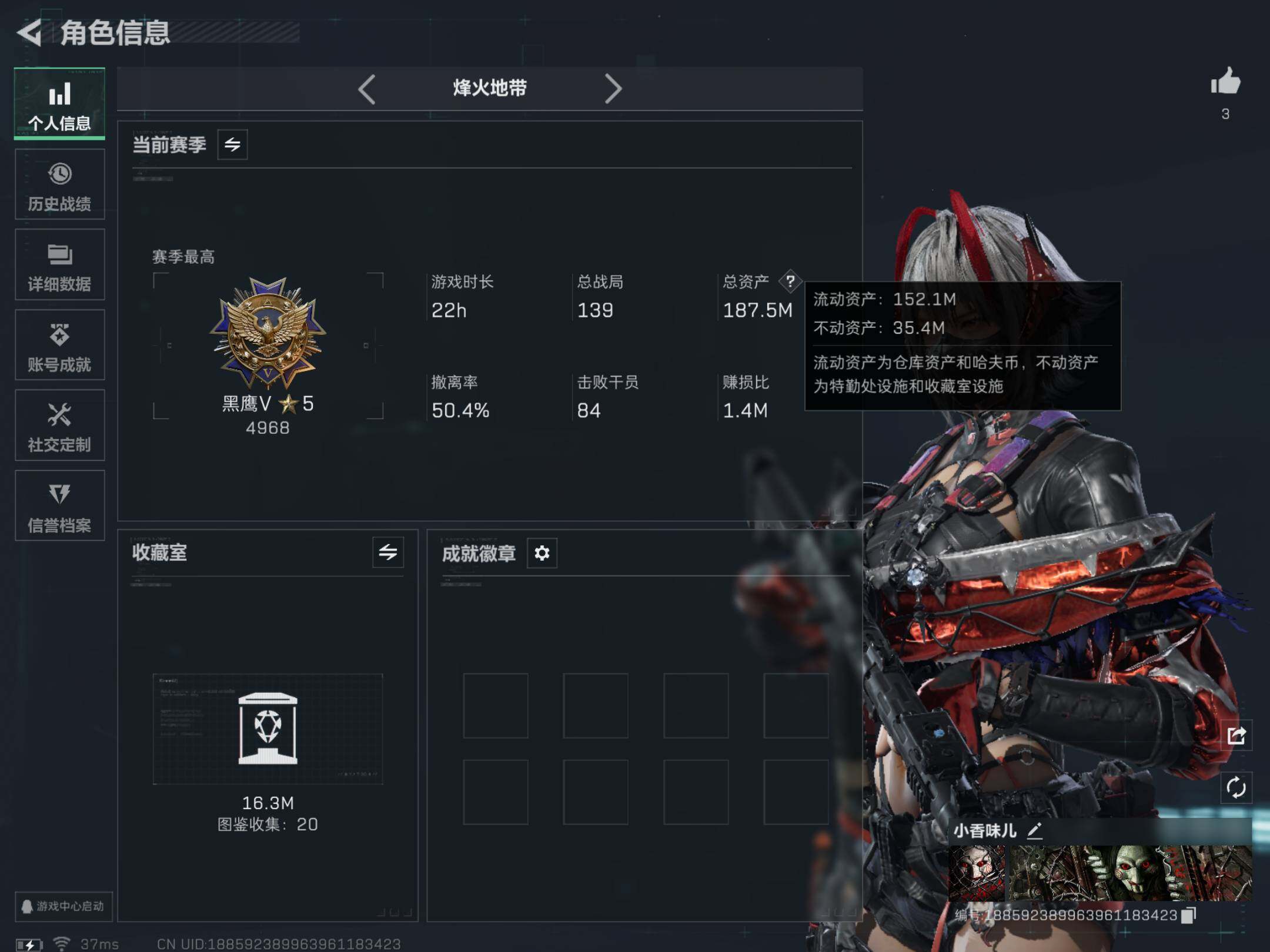Viewport: 1270px width, 952px height.
Task: Open the 收藏室 collection room thumbnail
Action: point(268,729)
